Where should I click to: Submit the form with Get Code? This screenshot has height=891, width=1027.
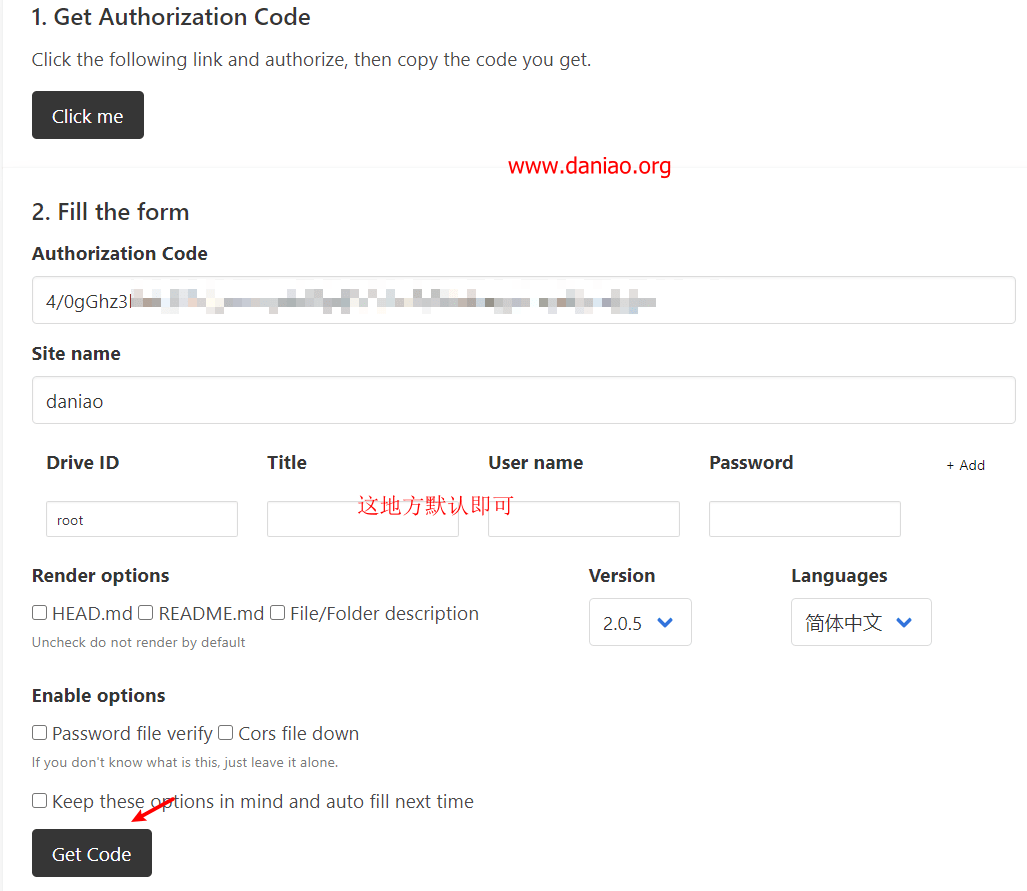[x=92, y=853]
